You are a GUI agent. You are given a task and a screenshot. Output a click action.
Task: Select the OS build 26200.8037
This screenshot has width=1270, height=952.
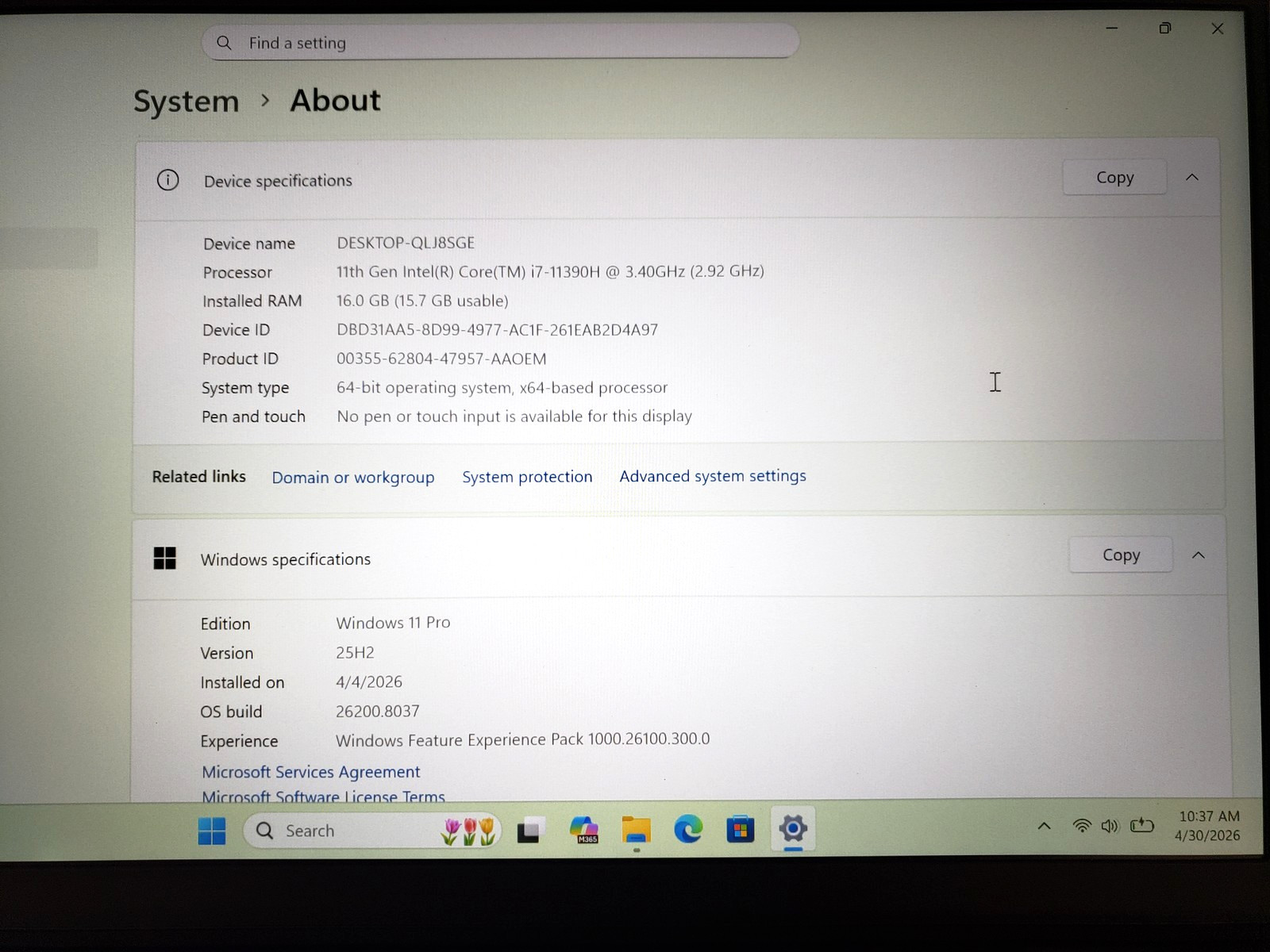378,712
